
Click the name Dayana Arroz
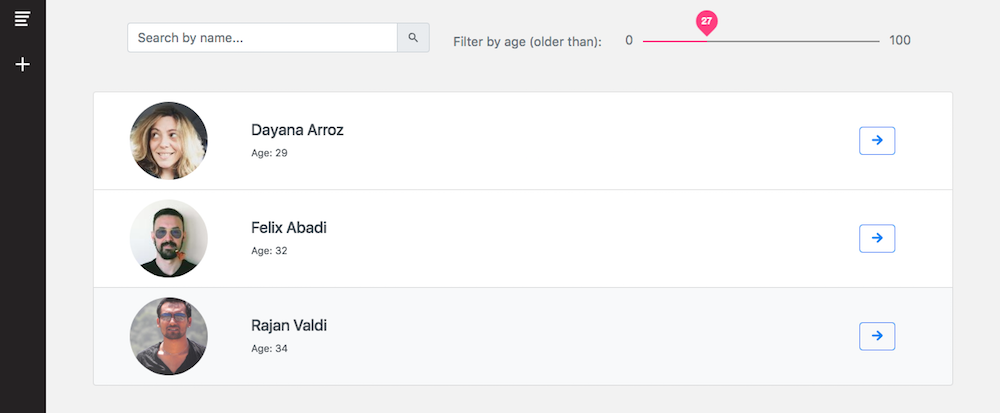tap(297, 130)
